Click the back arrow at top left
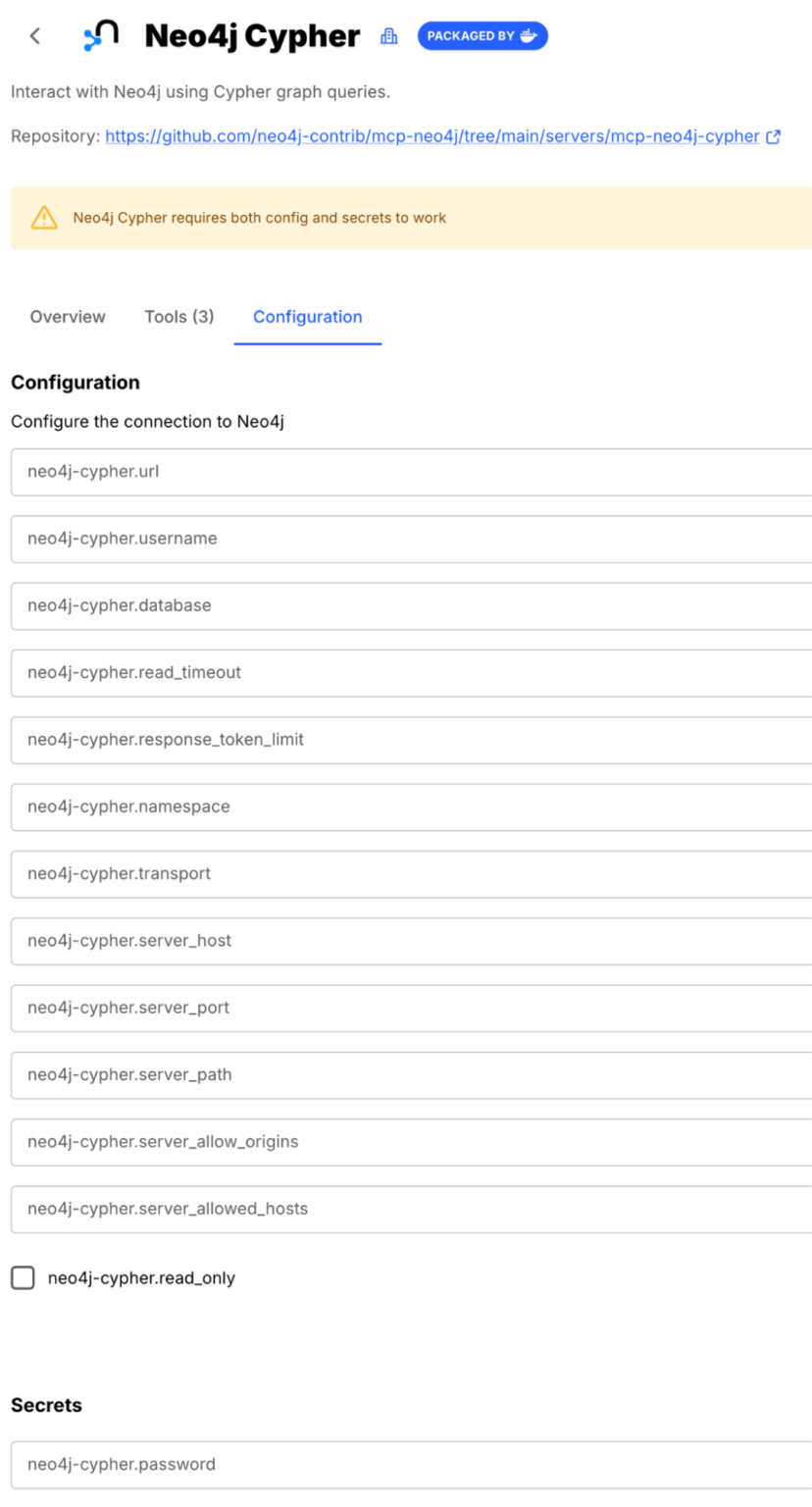Screen dimensions: 812x1507 [34, 35]
